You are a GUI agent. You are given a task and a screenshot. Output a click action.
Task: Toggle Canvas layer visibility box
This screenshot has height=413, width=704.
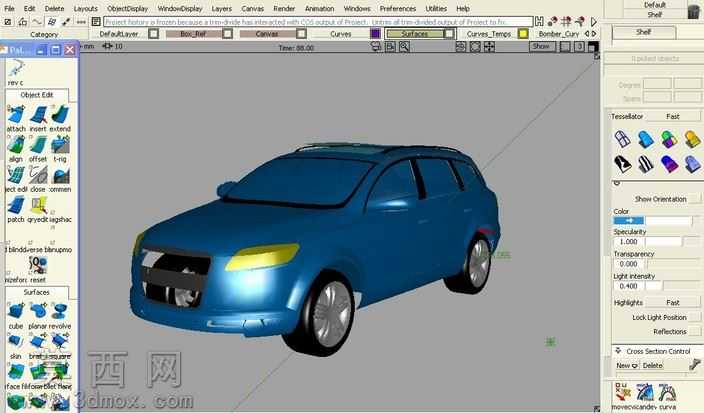(302, 34)
